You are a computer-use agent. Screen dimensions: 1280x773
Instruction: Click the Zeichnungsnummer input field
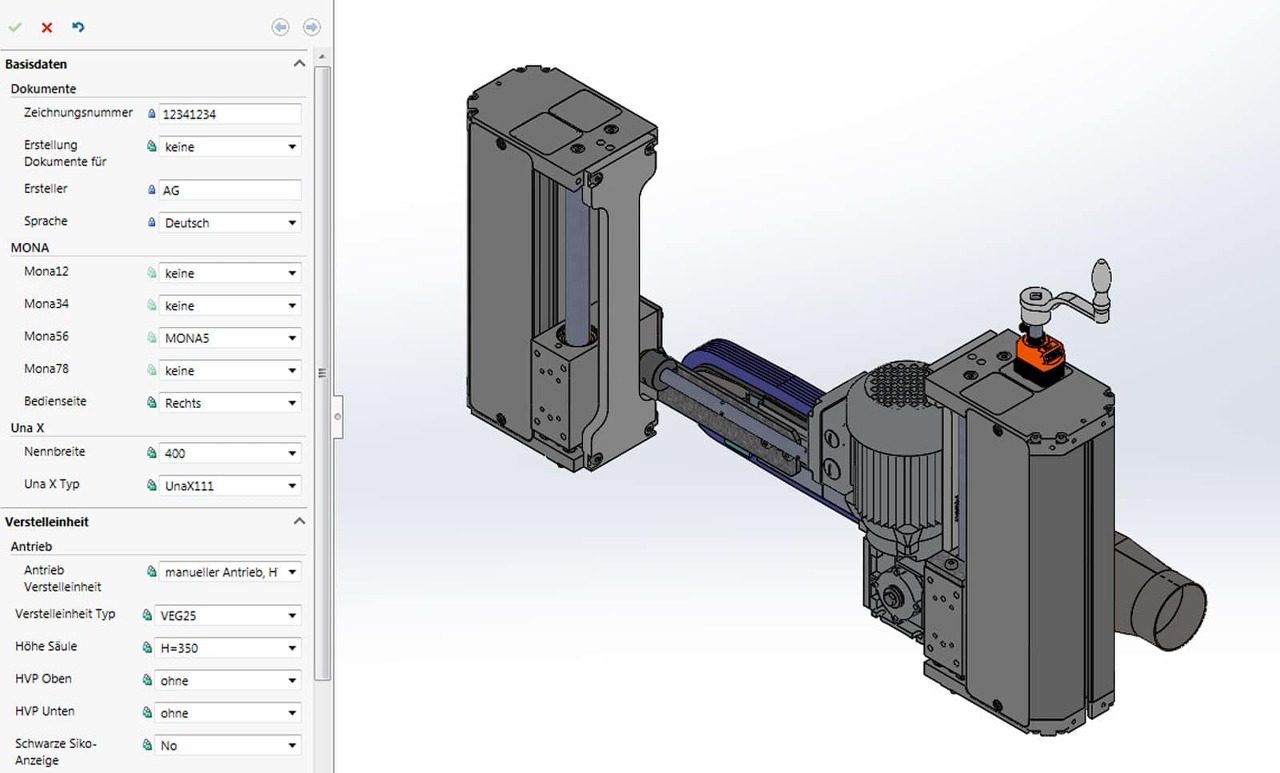pyautogui.click(x=229, y=114)
